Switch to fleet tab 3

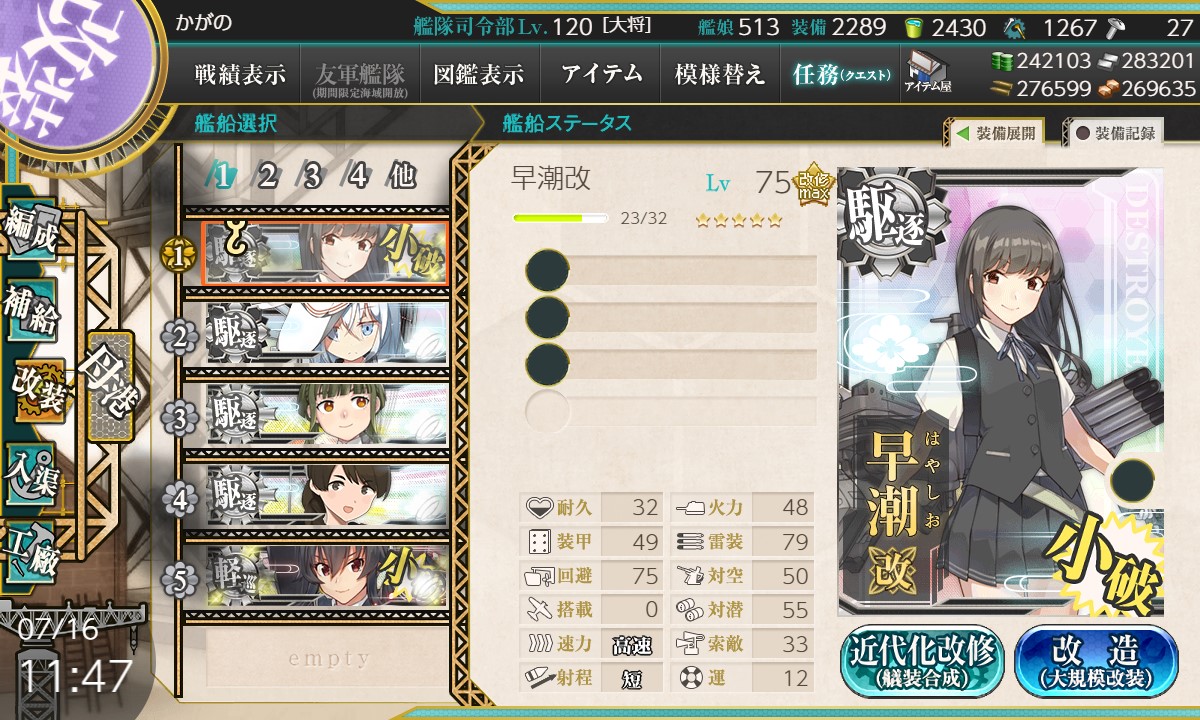[312, 177]
